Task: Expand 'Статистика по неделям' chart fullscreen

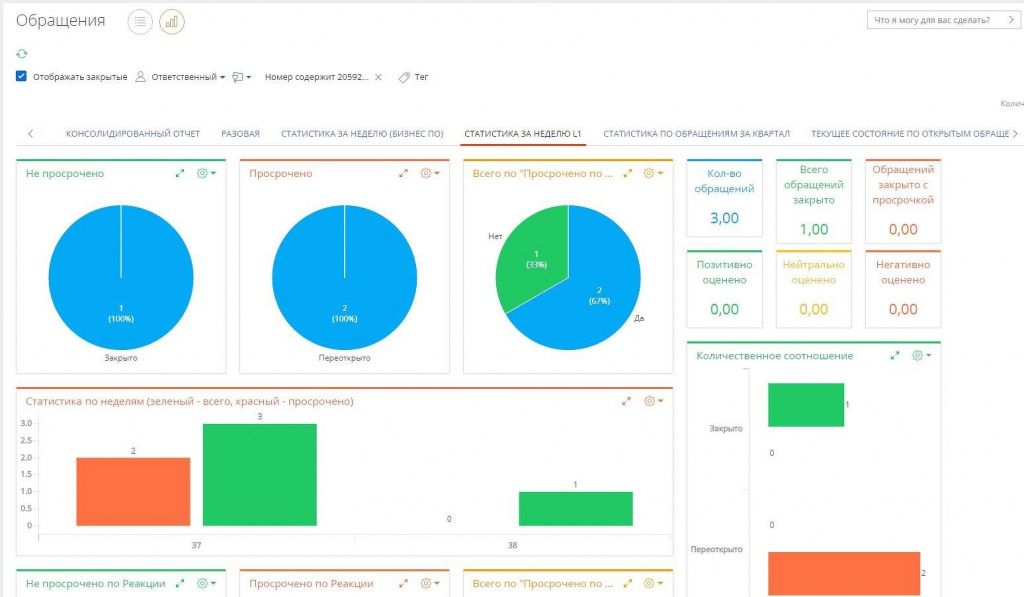Action: 626,401
